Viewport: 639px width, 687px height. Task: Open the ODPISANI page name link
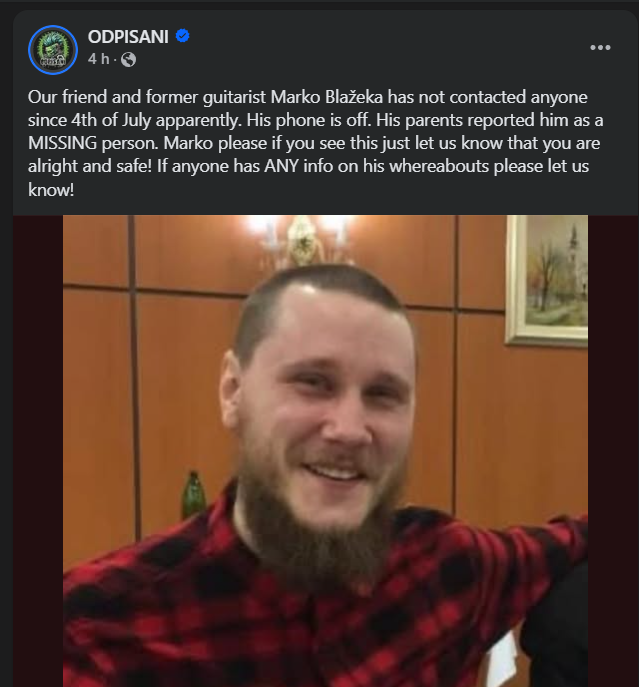pos(128,37)
